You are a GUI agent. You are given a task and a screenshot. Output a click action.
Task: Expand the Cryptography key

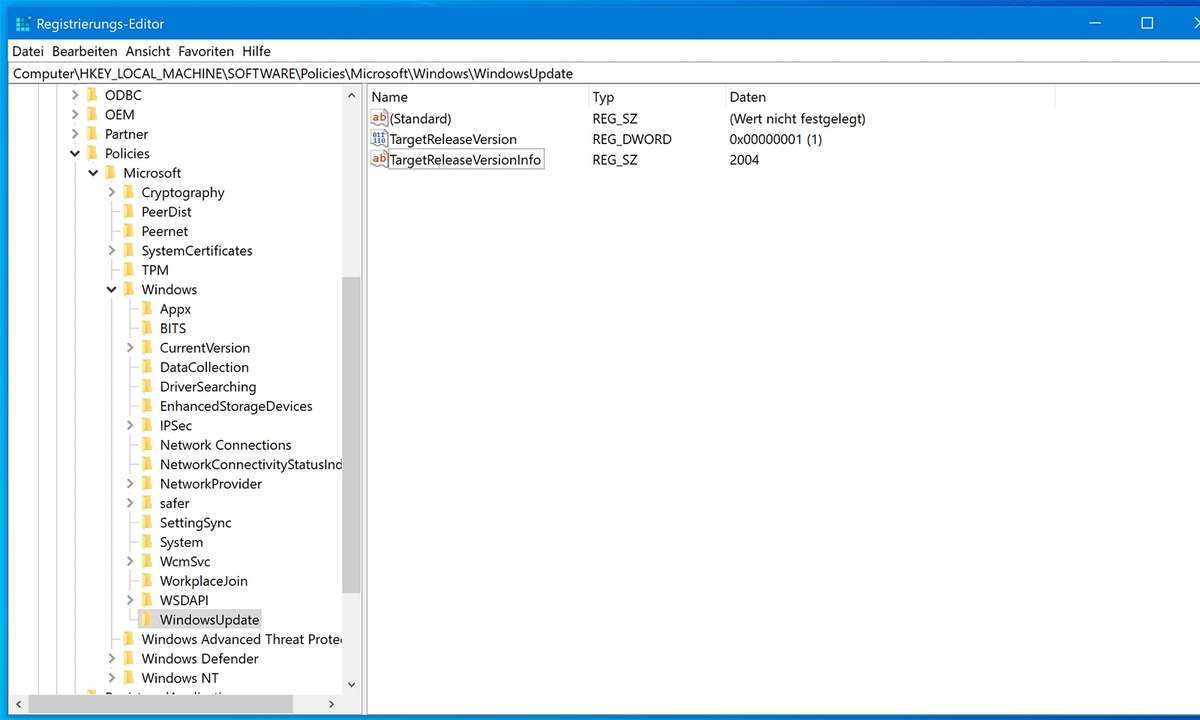[112, 192]
